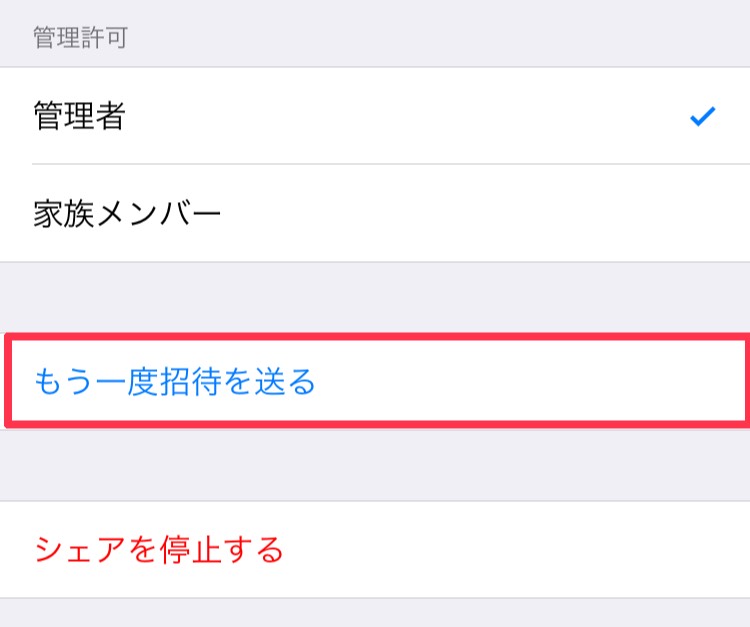This screenshot has height=627, width=750.
Task: Resend the invitation via もう一度招待を送る
Action: tap(175, 382)
